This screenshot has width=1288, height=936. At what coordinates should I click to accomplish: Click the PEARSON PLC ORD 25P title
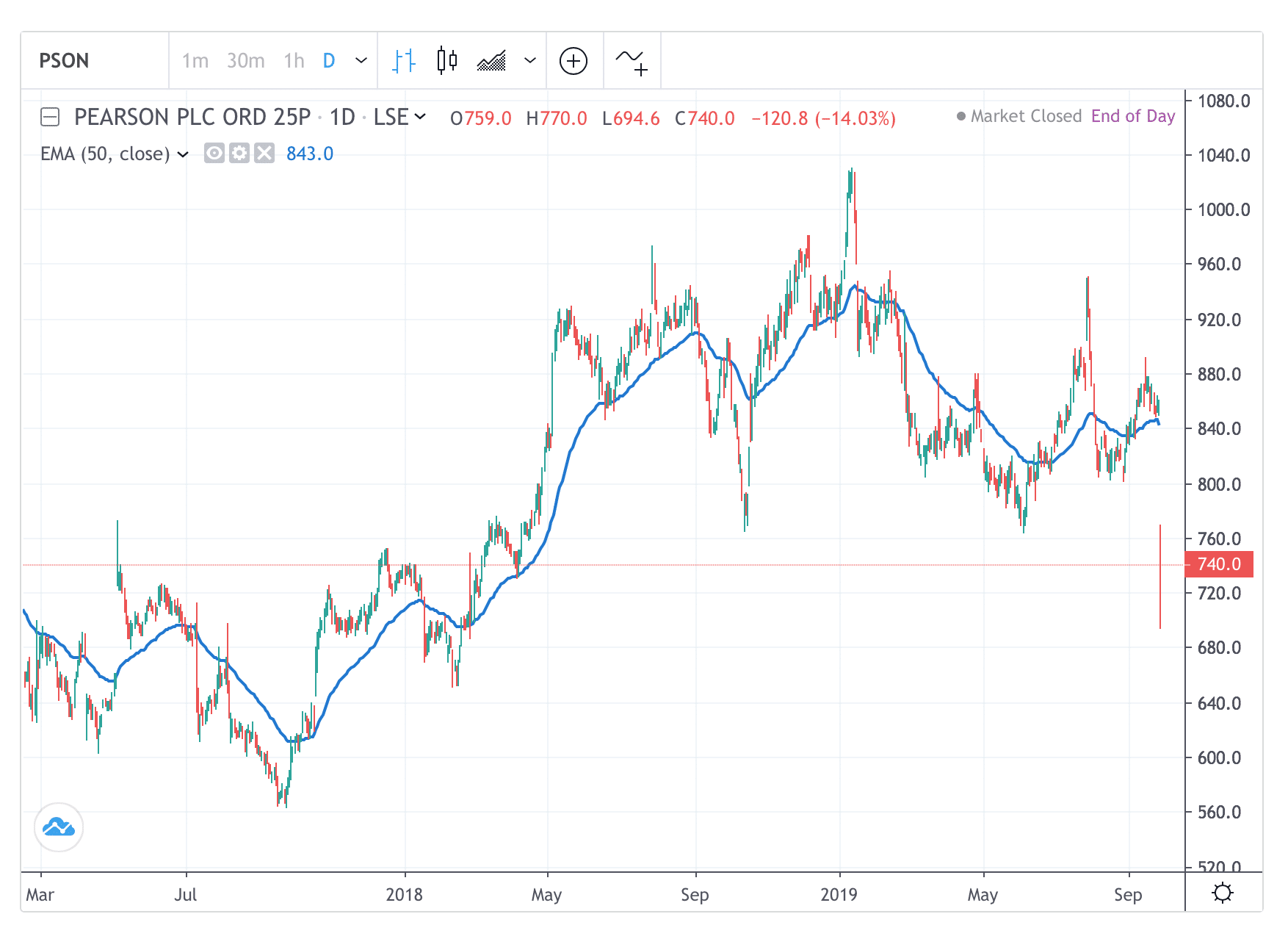pyautogui.click(x=192, y=117)
